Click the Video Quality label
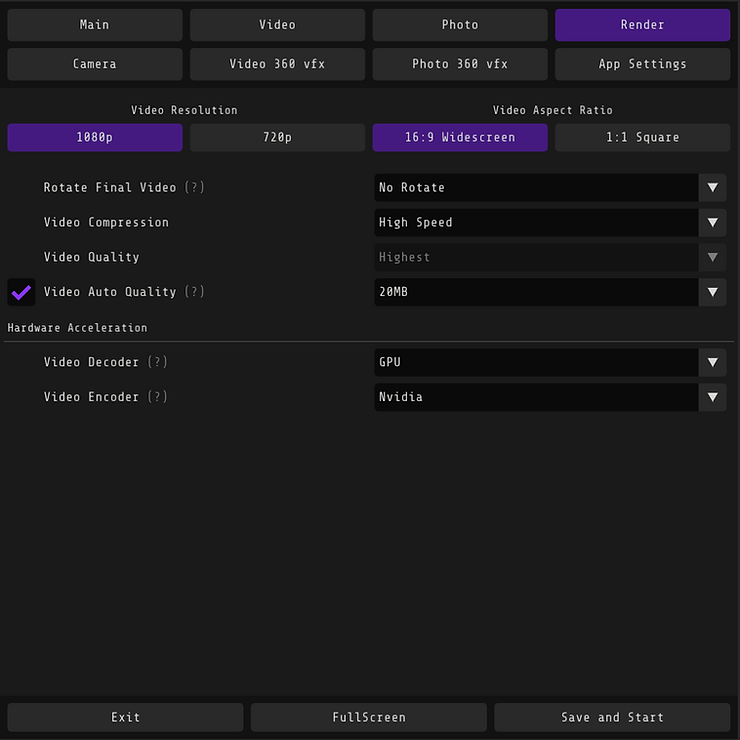This screenshot has height=740, width=740. pos(92,257)
